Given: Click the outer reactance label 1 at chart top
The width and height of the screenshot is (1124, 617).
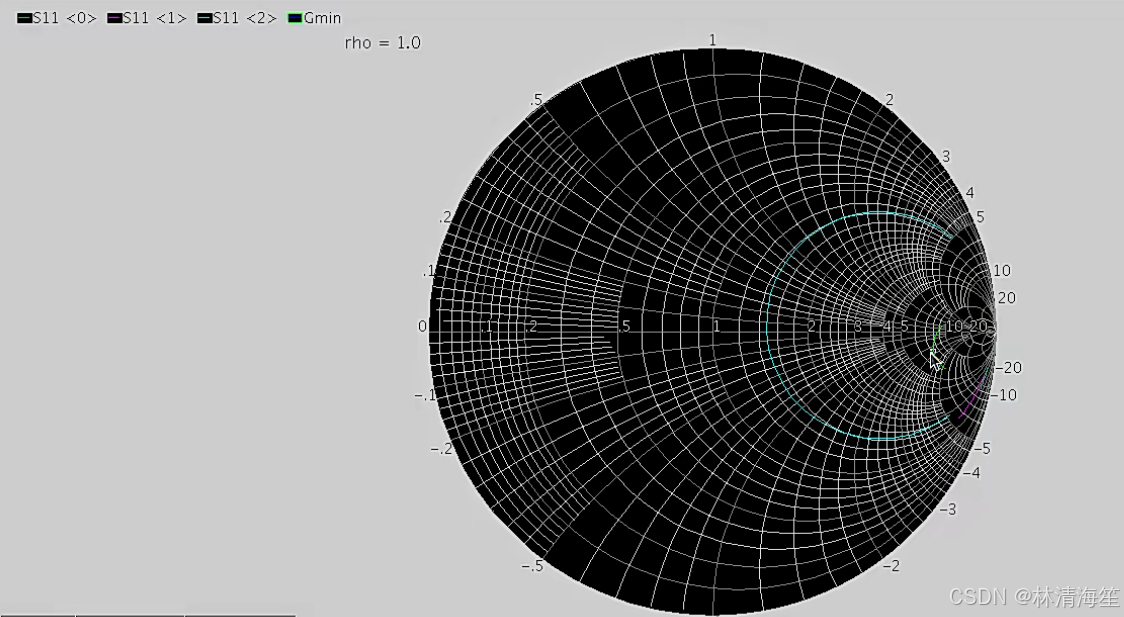Looking at the screenshot, I should click(x=712, y=40).
